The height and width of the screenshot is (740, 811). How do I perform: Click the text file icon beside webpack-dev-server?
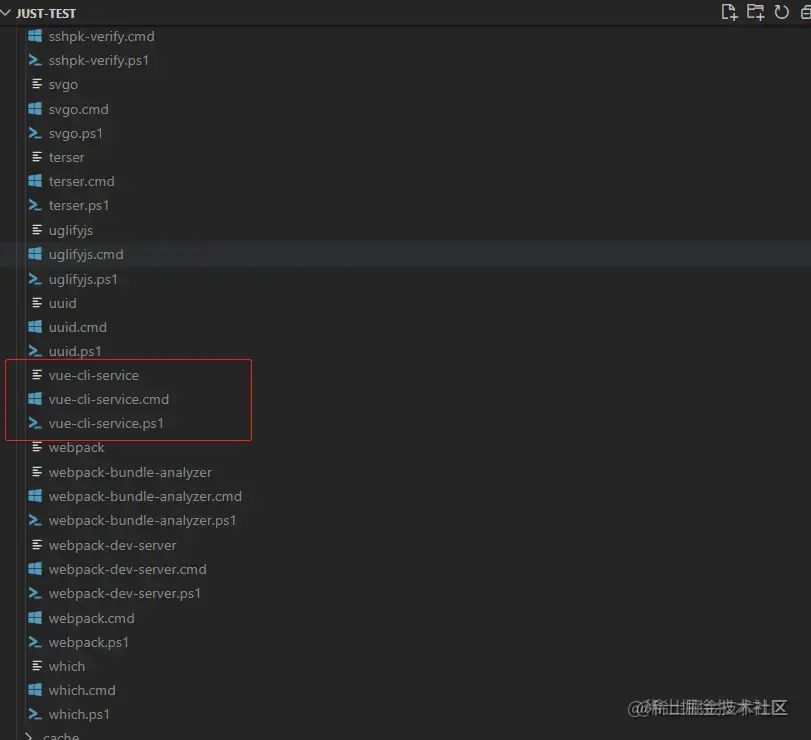(37, 545)
